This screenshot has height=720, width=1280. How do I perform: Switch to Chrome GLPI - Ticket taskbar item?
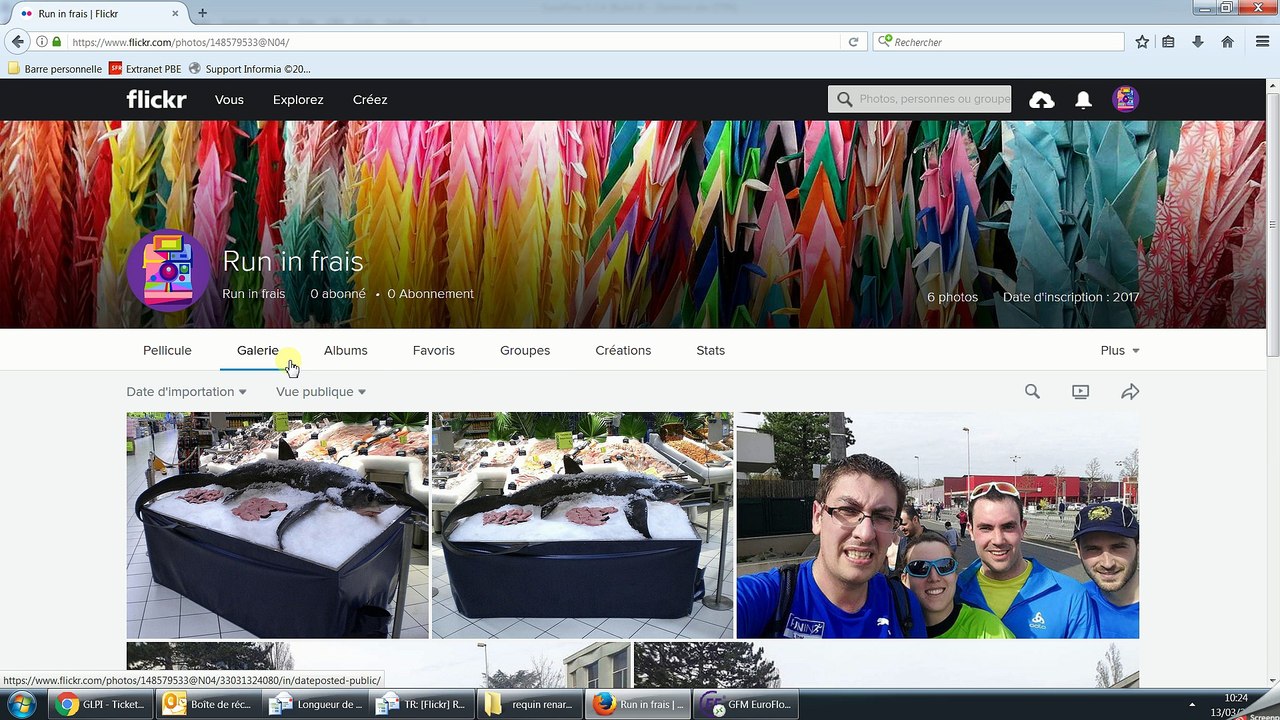pyautogui.click(x=99, y=704)
